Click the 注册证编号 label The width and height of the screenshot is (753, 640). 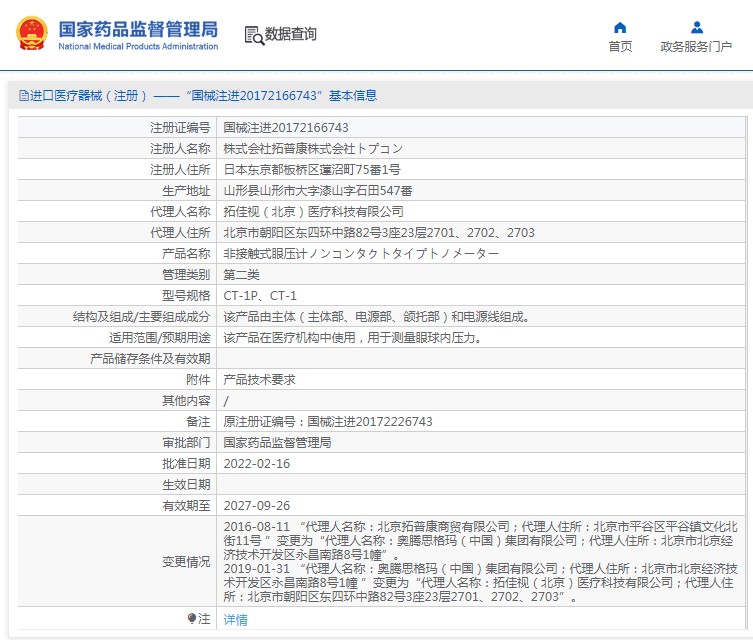tap(180, 128)
